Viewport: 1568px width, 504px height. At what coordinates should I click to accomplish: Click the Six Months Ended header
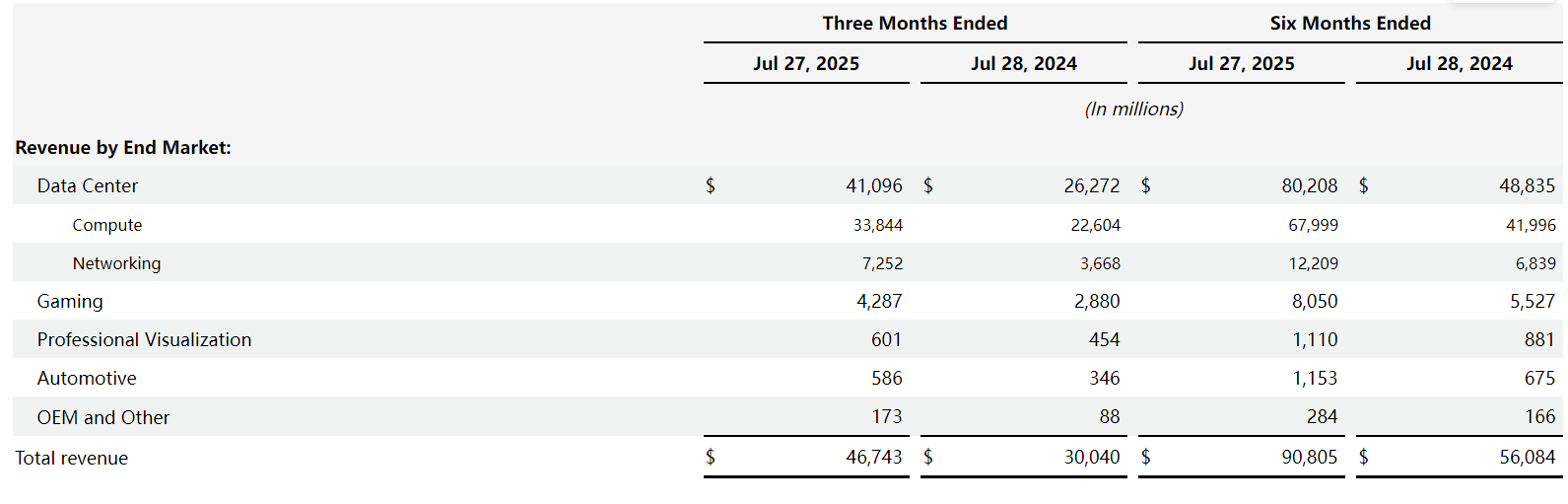tap(1350, 23)
